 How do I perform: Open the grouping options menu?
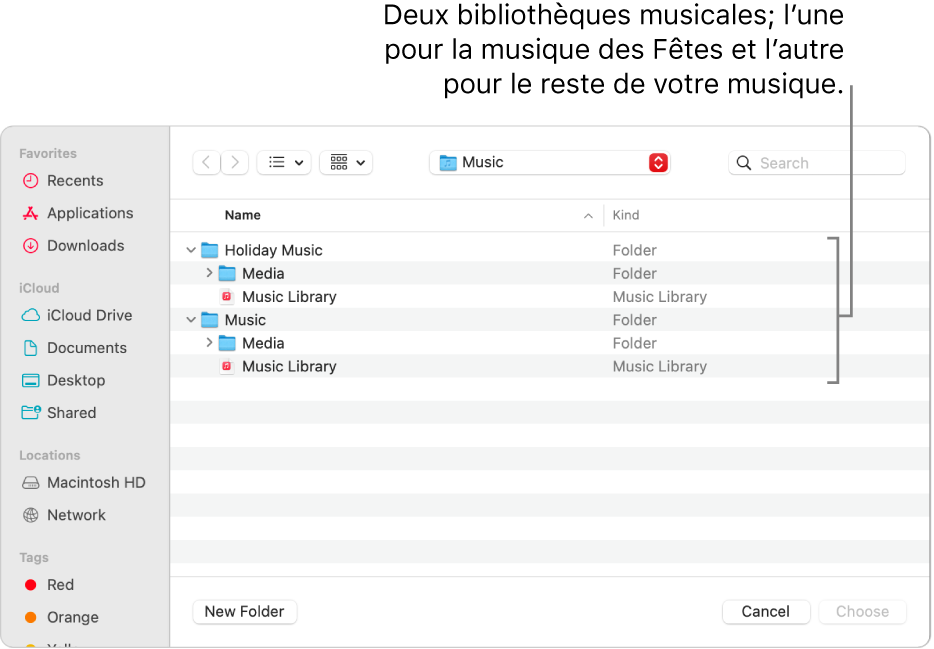point(345,162)
